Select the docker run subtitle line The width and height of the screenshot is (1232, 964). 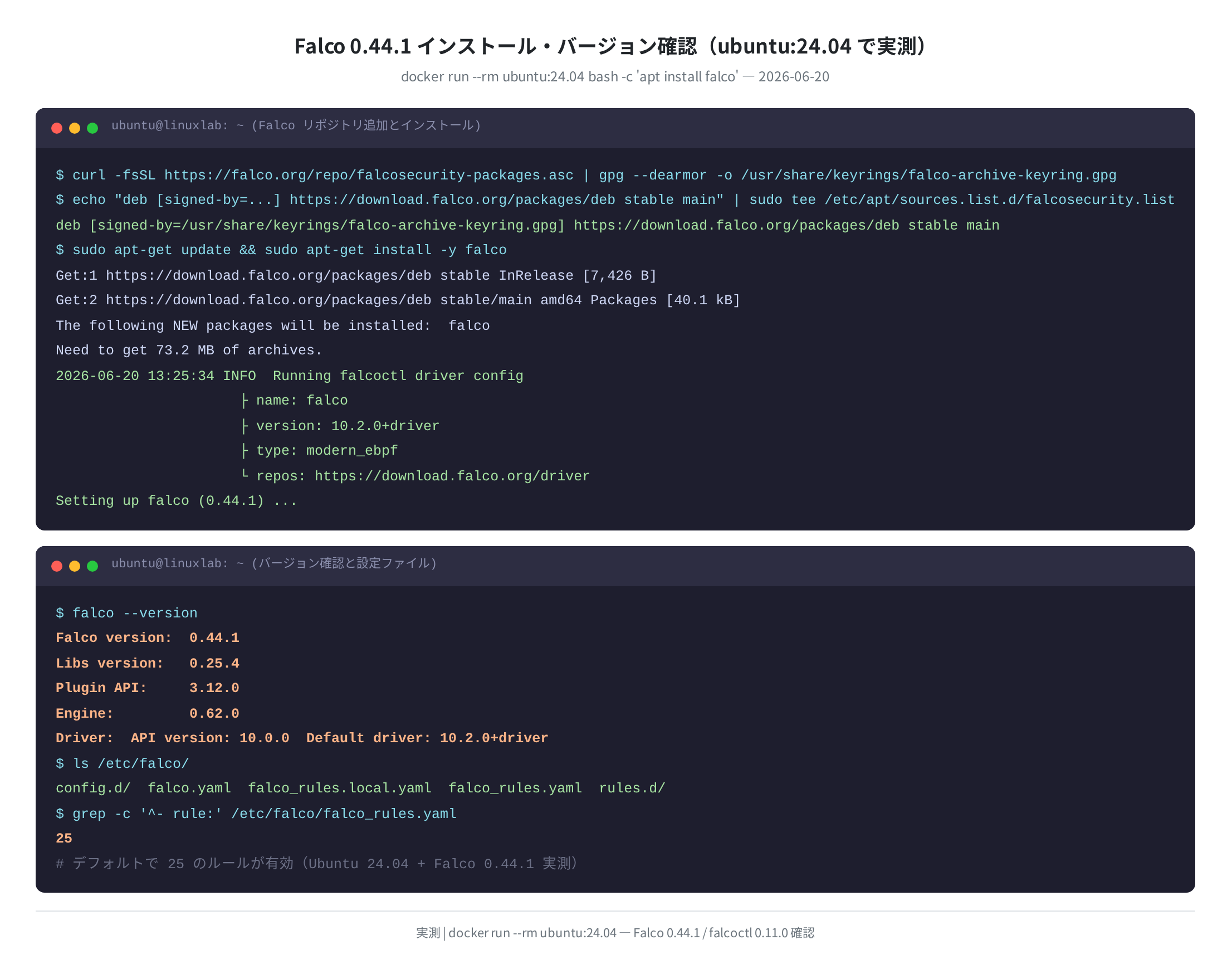pyautogui.click(x=615, y=76)
